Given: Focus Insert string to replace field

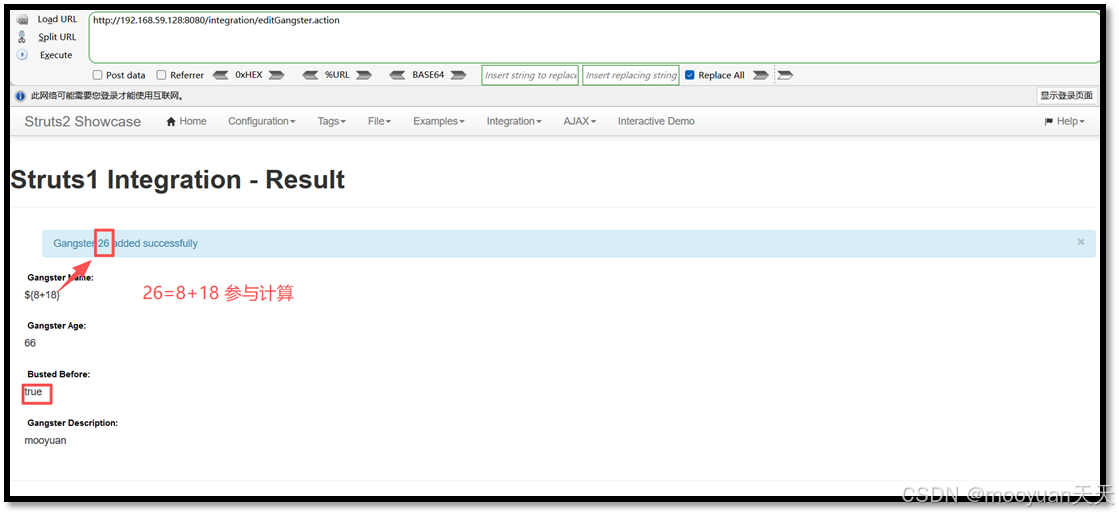Looking at the screenshot, I should pos(530,75).
